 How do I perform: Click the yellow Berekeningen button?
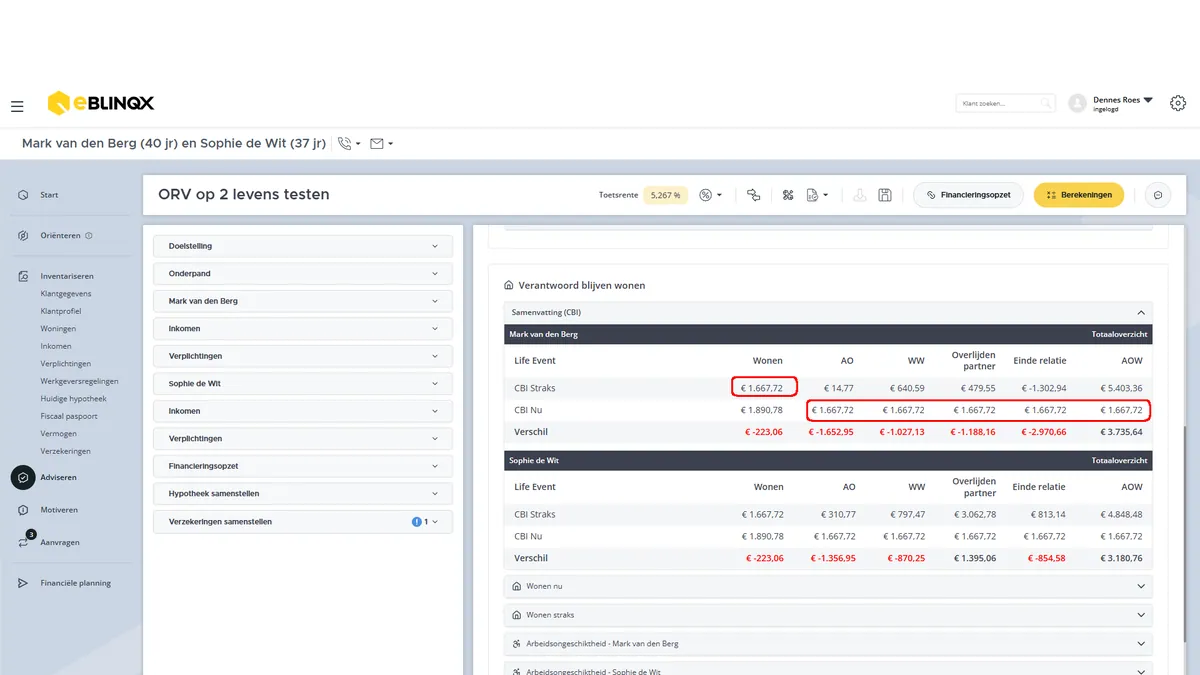pos(1079,195)
